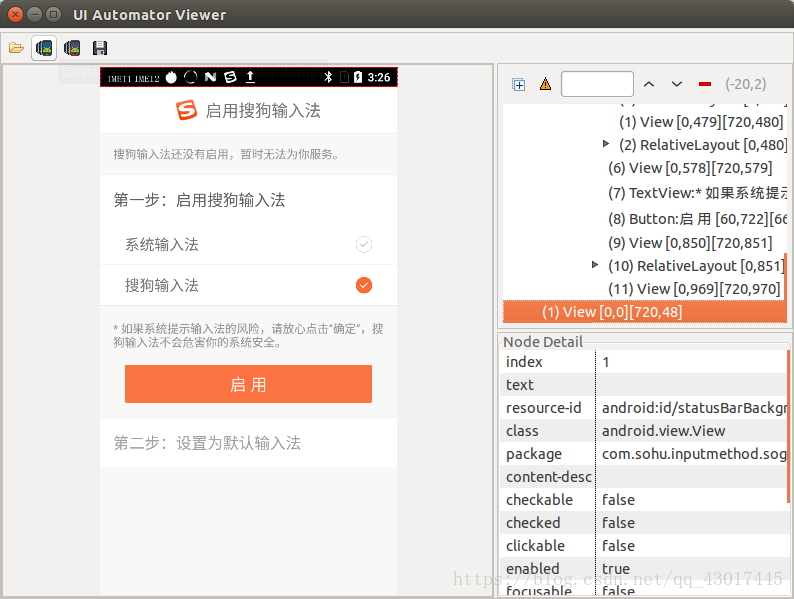Click the IME11 IME12 status bar text
The image size is (794, 599).
click(x=133, y=78)
